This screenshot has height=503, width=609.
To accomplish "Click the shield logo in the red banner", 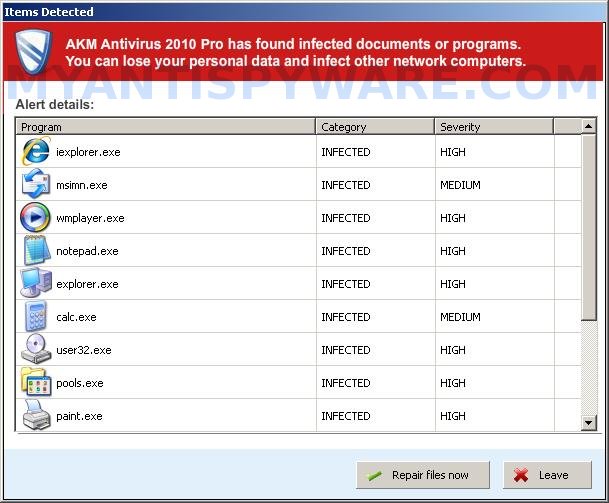I will 33,51.
